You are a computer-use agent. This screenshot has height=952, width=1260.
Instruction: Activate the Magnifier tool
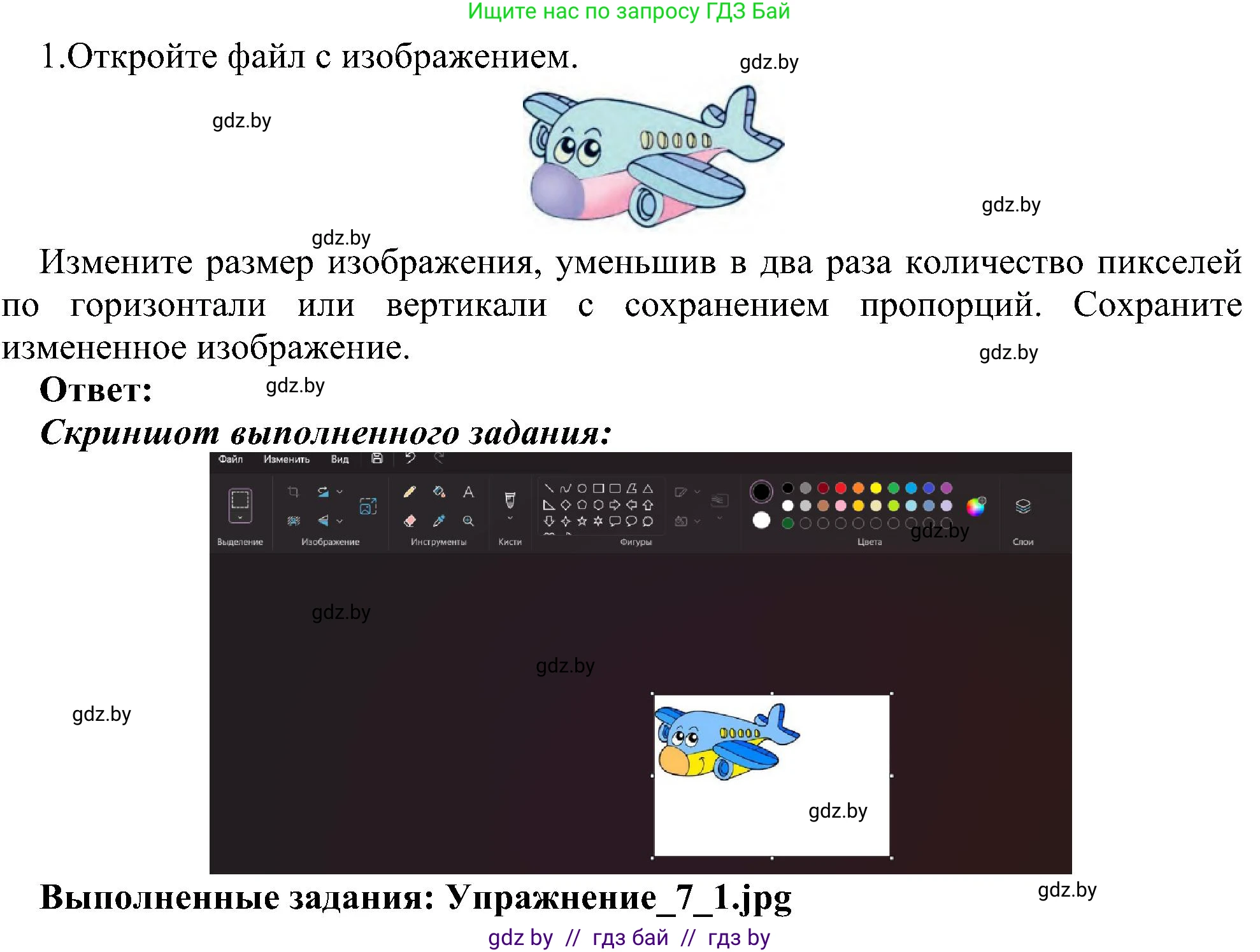468,520
